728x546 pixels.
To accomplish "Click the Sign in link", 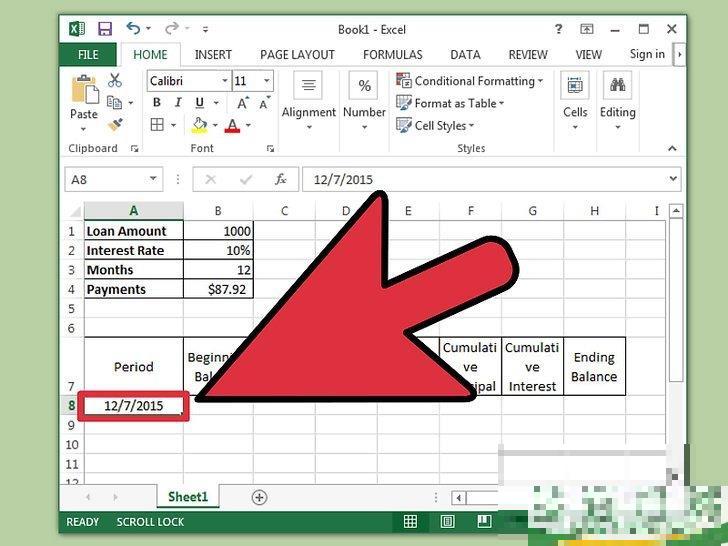I will tap(647, 54).
